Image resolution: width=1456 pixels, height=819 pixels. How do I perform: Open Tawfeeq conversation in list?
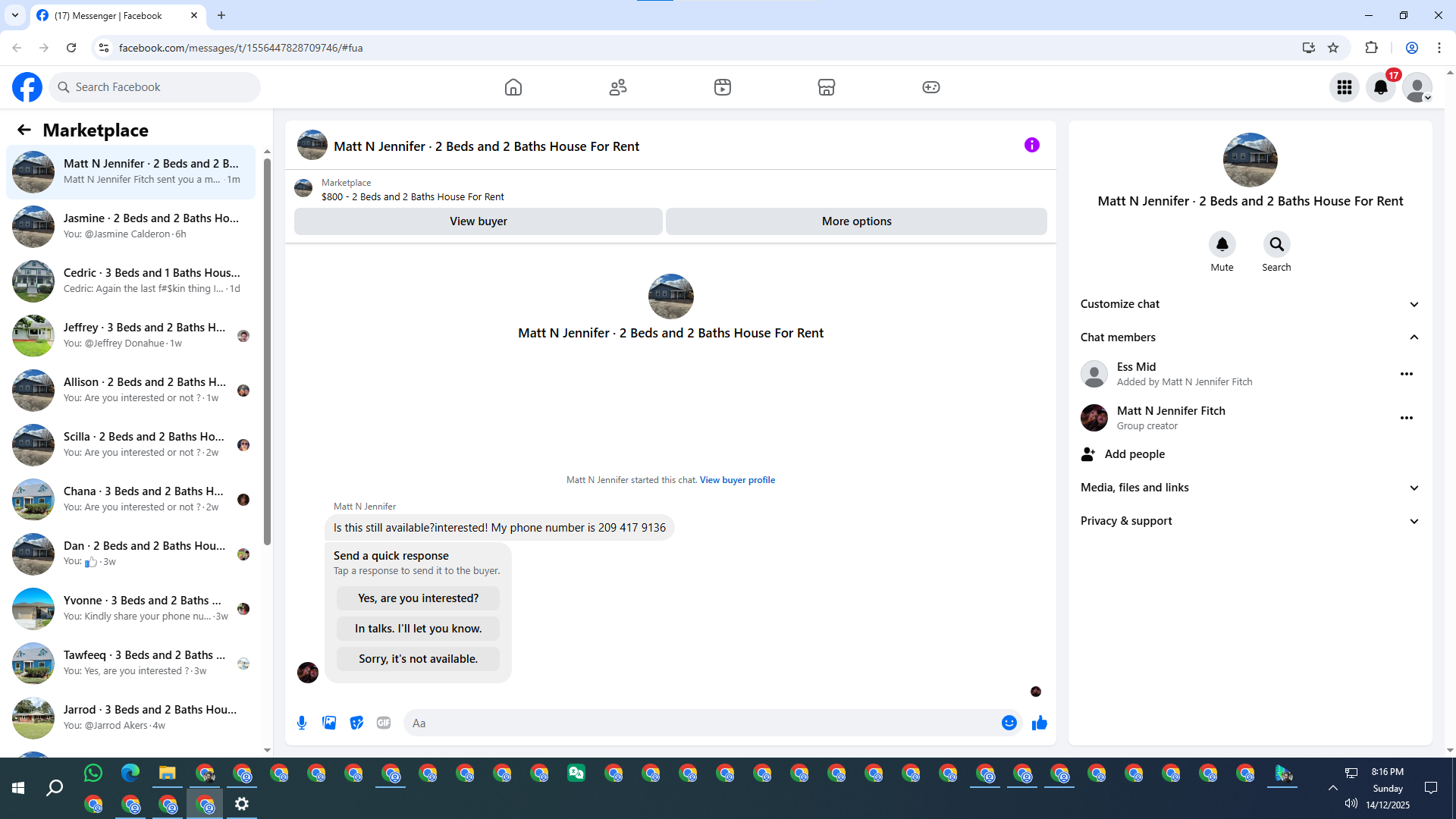pos(131,664)
